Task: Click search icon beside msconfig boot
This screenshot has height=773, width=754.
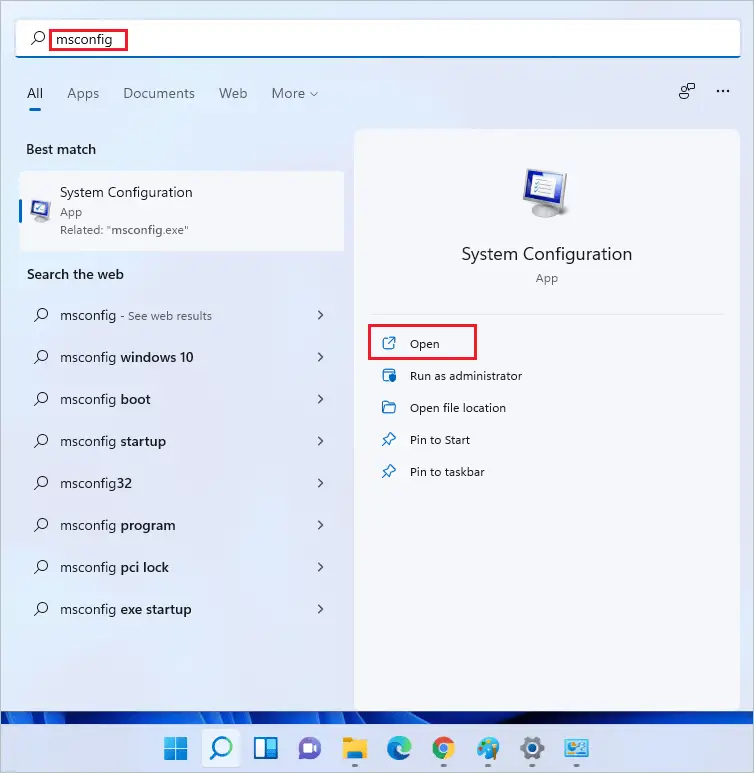Action: pos(41,398)
